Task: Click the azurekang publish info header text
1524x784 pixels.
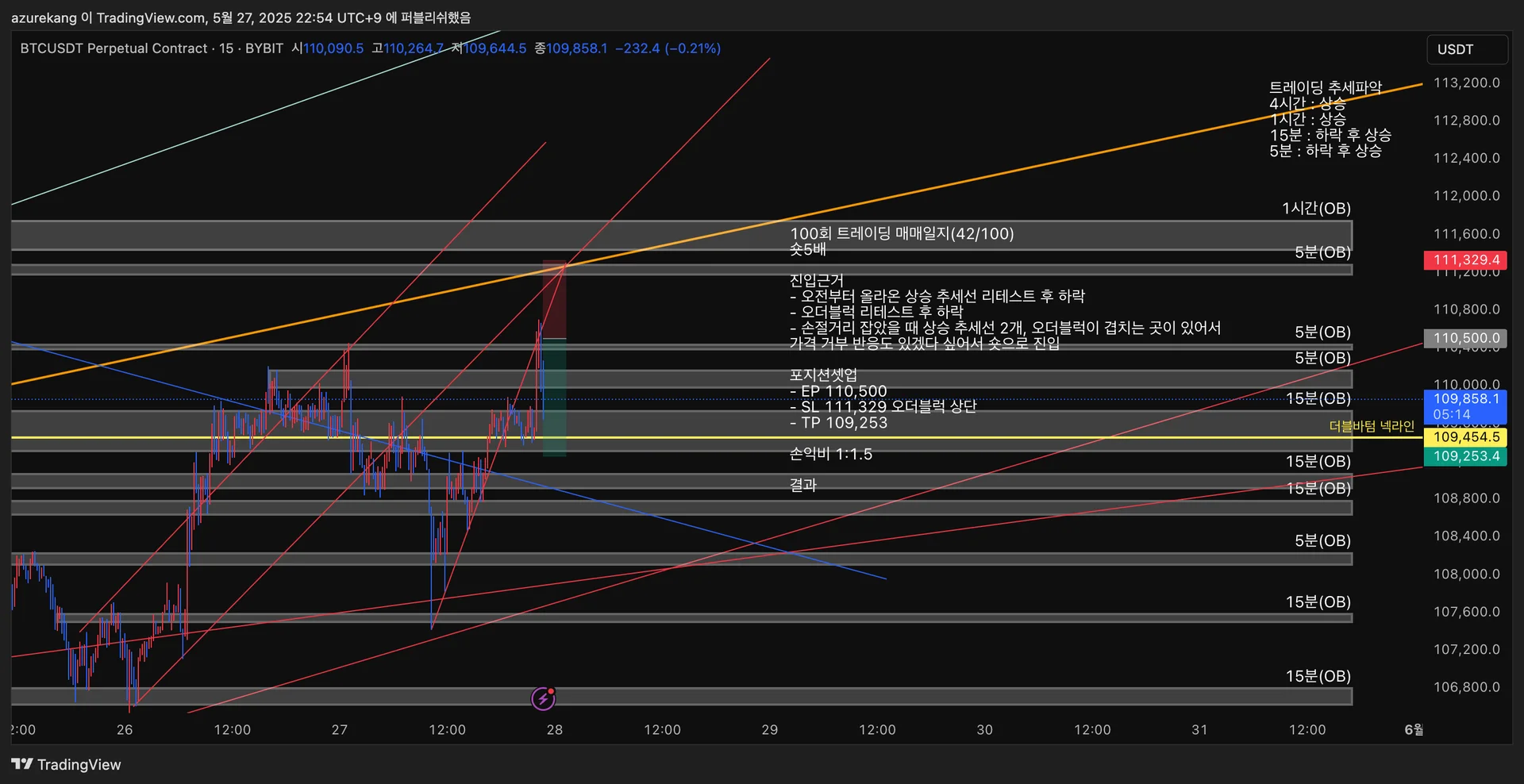Action: pyautogui.click(x=241, y=17)
